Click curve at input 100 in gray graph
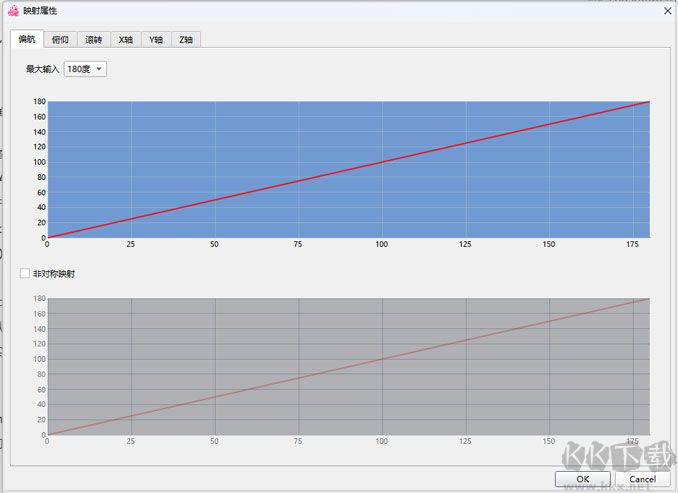678x493 pixels. click(381, 359)
